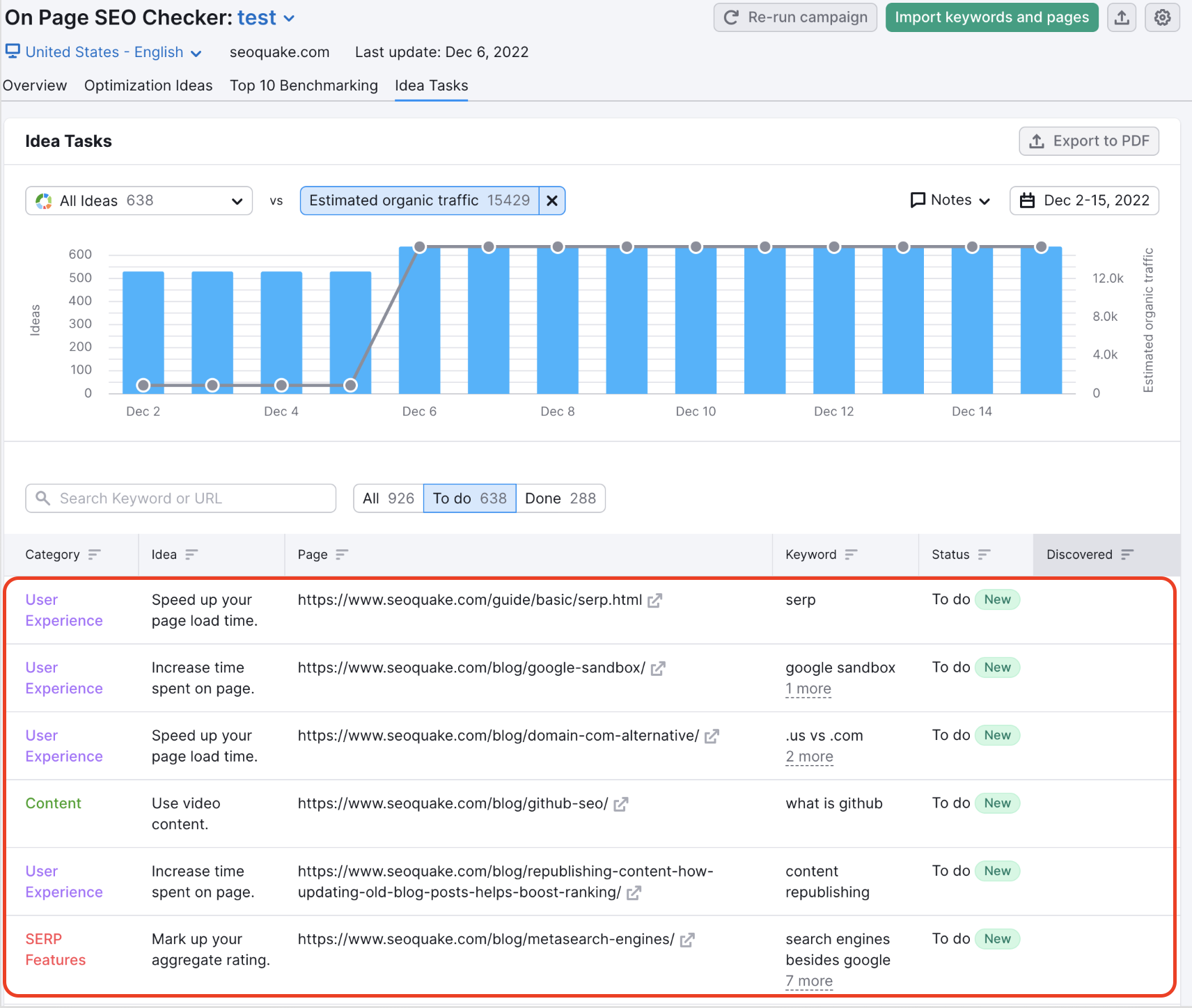Select the Idea Tasks tab
1192x1008 pixels.
[432, 86]
